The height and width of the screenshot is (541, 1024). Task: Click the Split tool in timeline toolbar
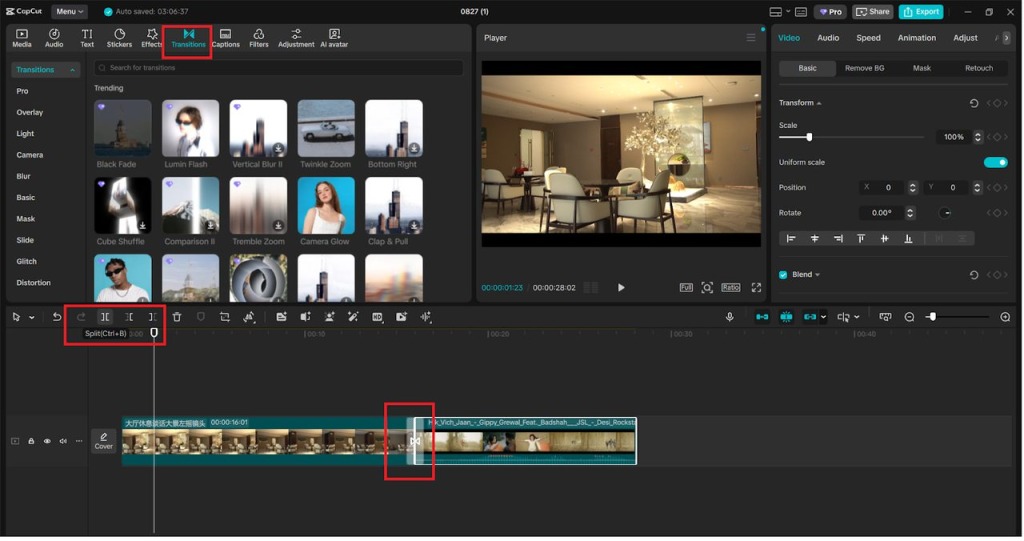[x=105, y=317]
